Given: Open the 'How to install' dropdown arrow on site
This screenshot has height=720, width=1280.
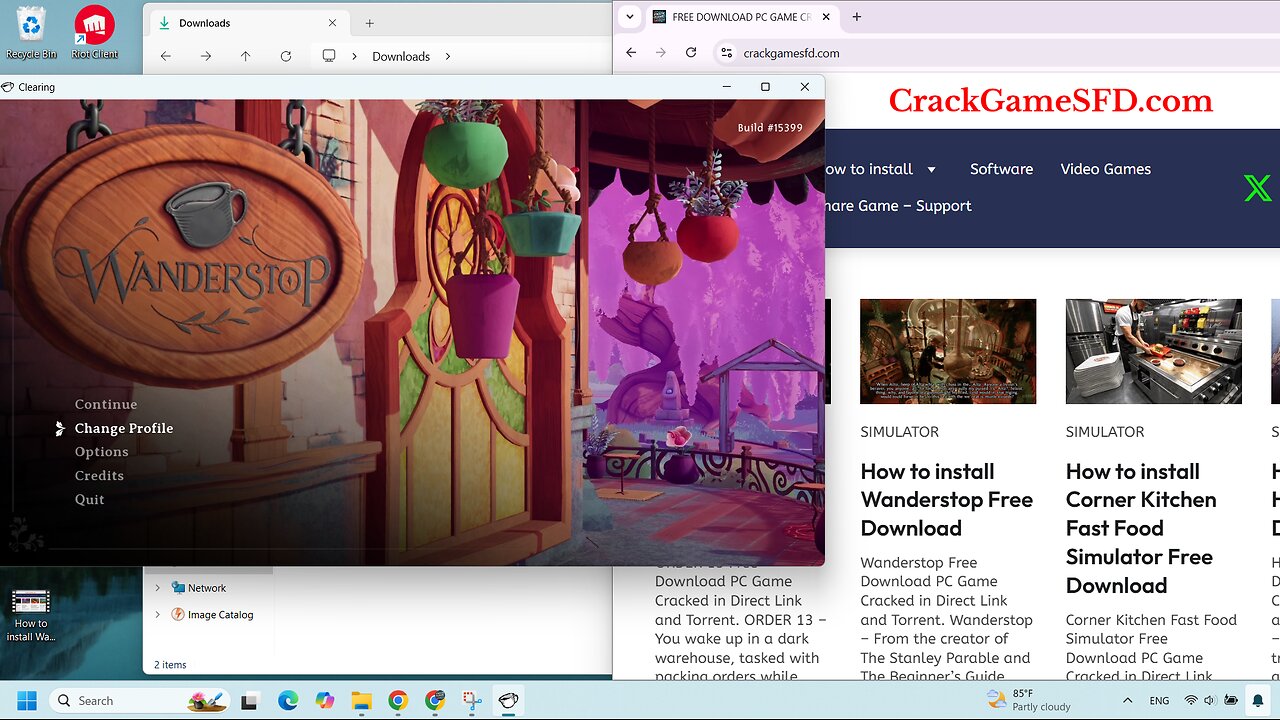Looking at the screenshot, I should pos(931,169).
